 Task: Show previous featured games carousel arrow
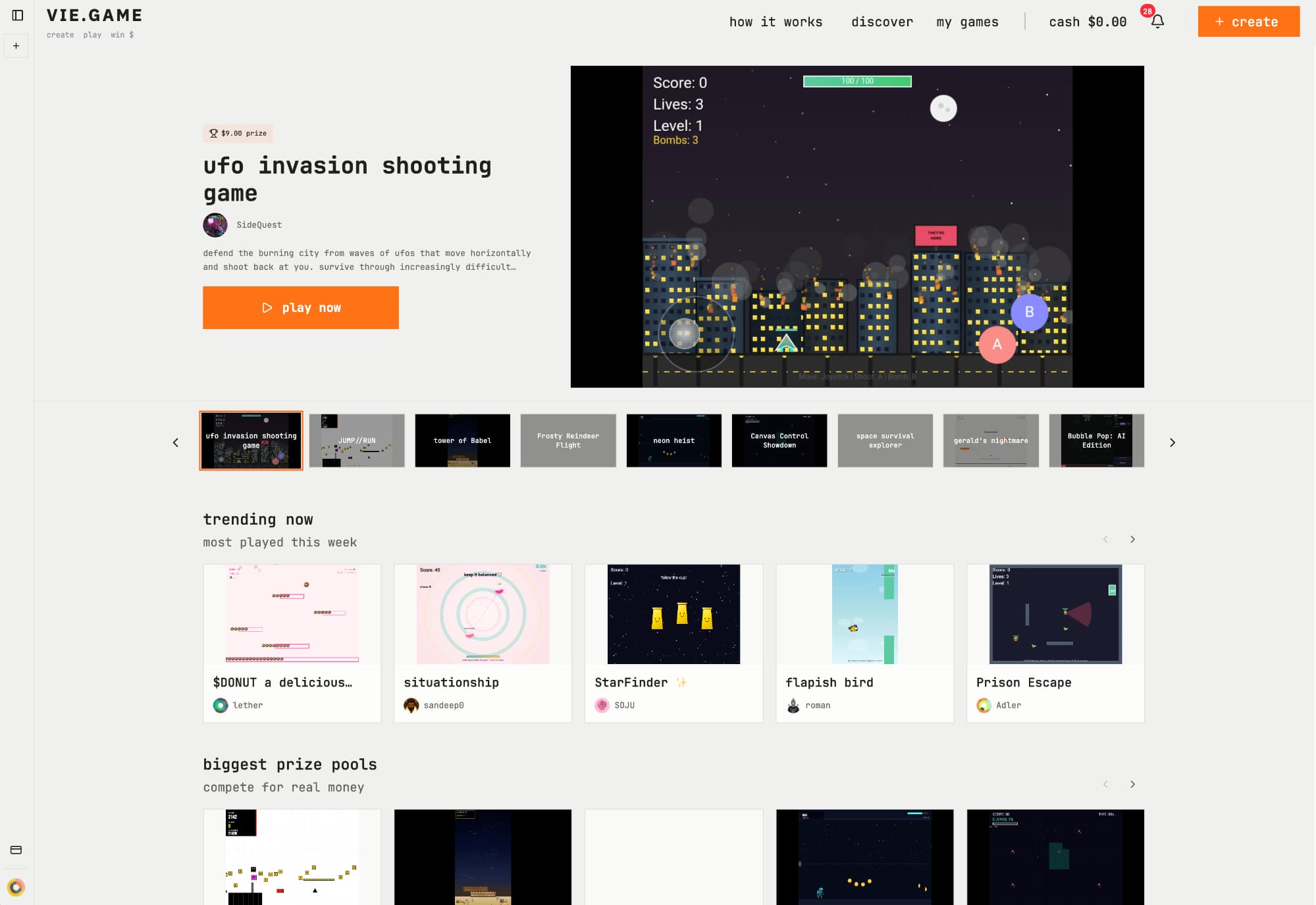click(x=176, y=442)
